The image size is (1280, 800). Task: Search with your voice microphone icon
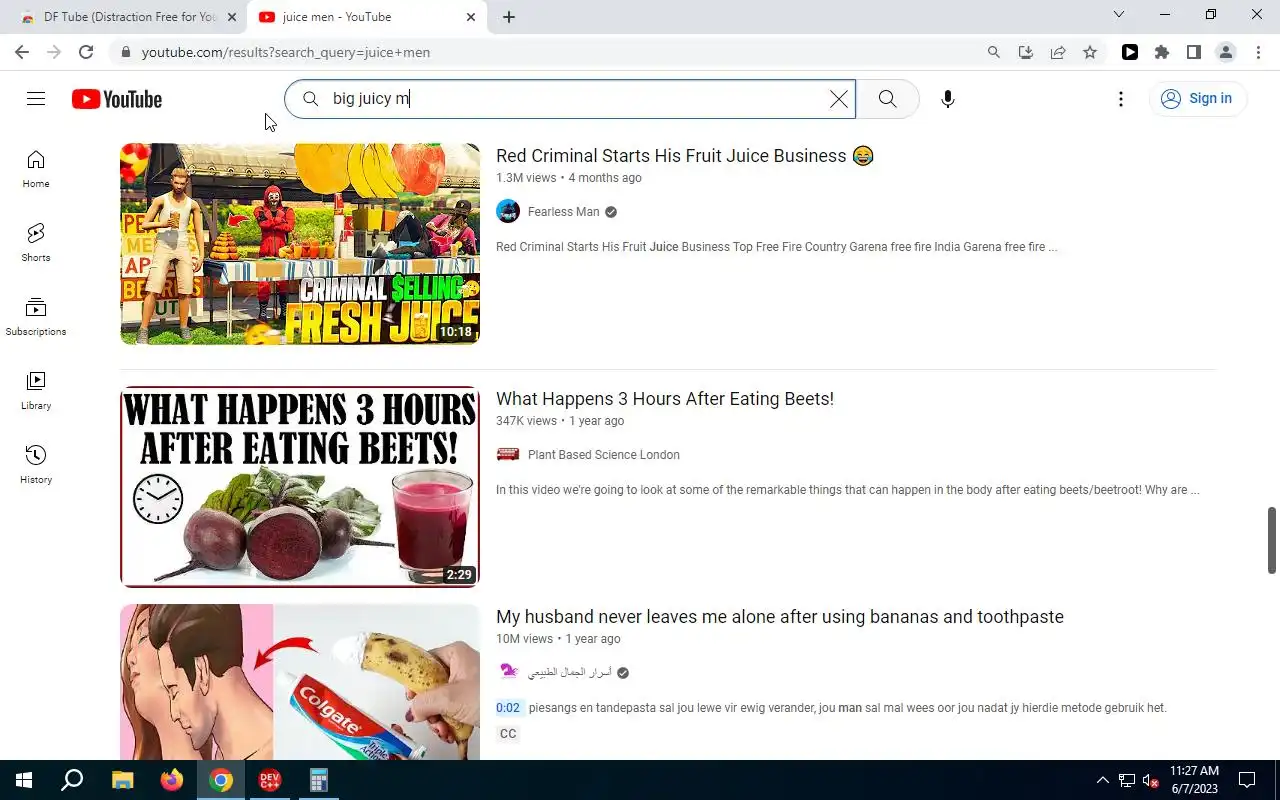(x=948, y=99)
